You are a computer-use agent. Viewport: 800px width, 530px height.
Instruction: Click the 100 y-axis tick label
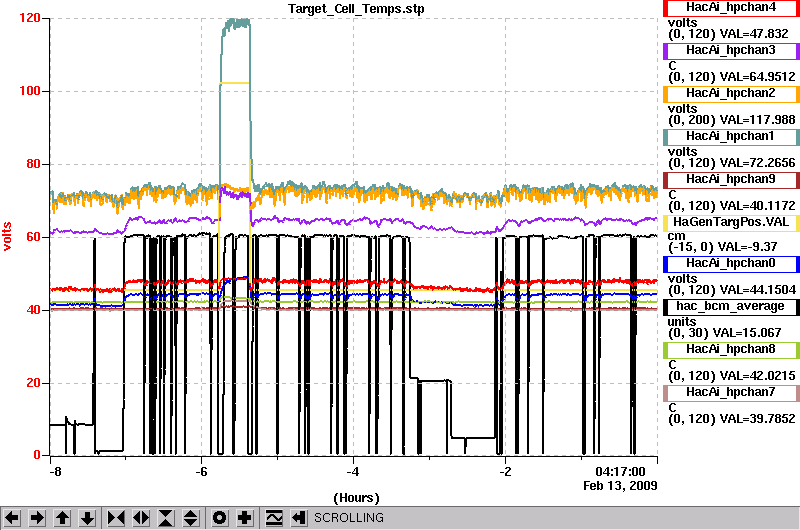[x=30, y=91]
